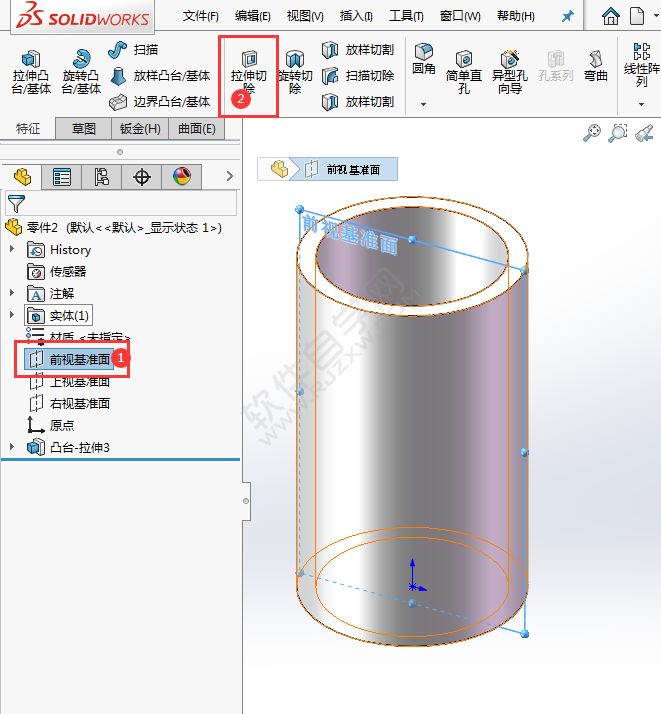661x714 pixels.
Task: Click part icon in viewport breadcrumb
Action: [x=280, y=169]
